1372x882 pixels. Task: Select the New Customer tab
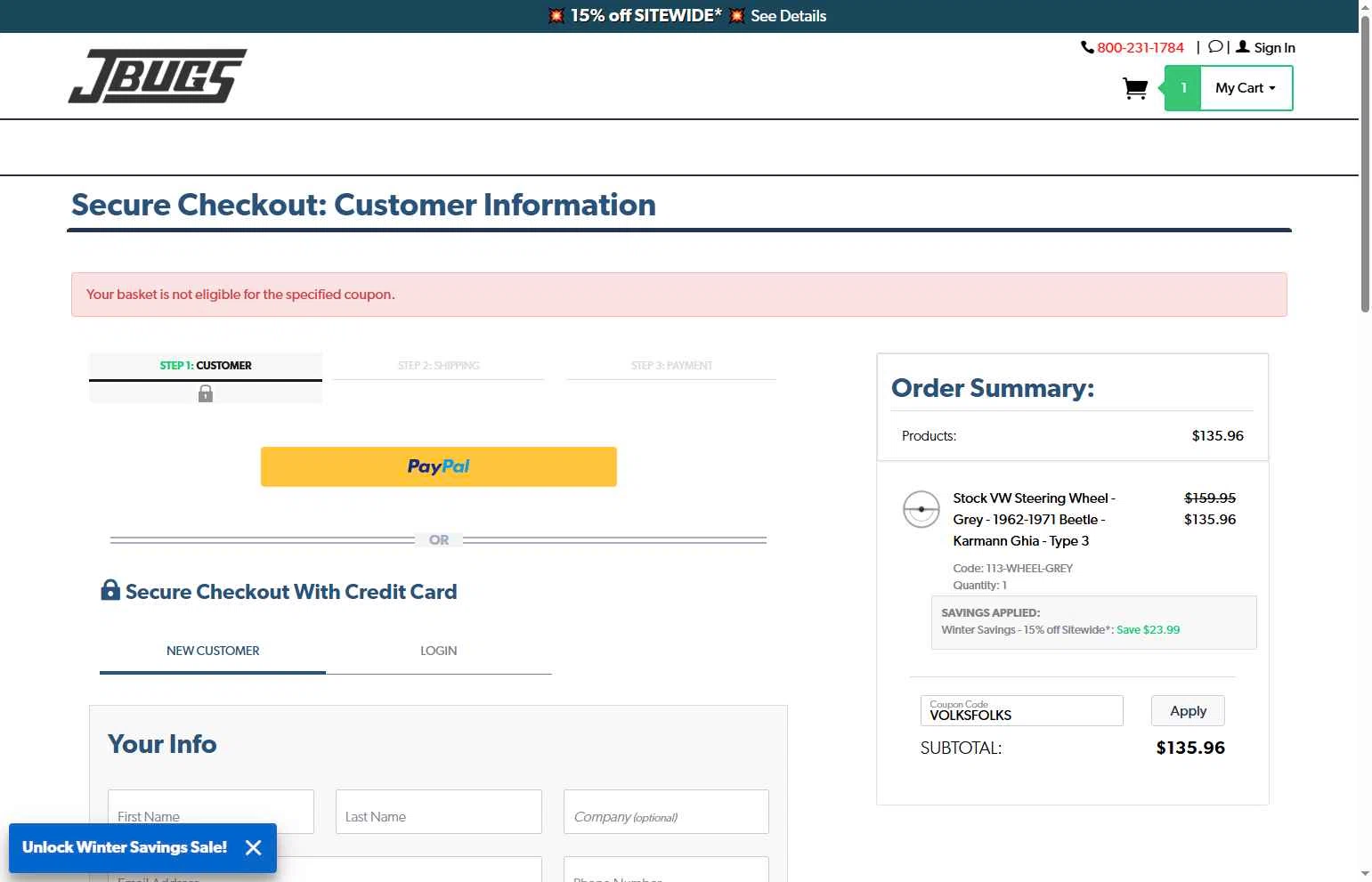click(213, 651)
